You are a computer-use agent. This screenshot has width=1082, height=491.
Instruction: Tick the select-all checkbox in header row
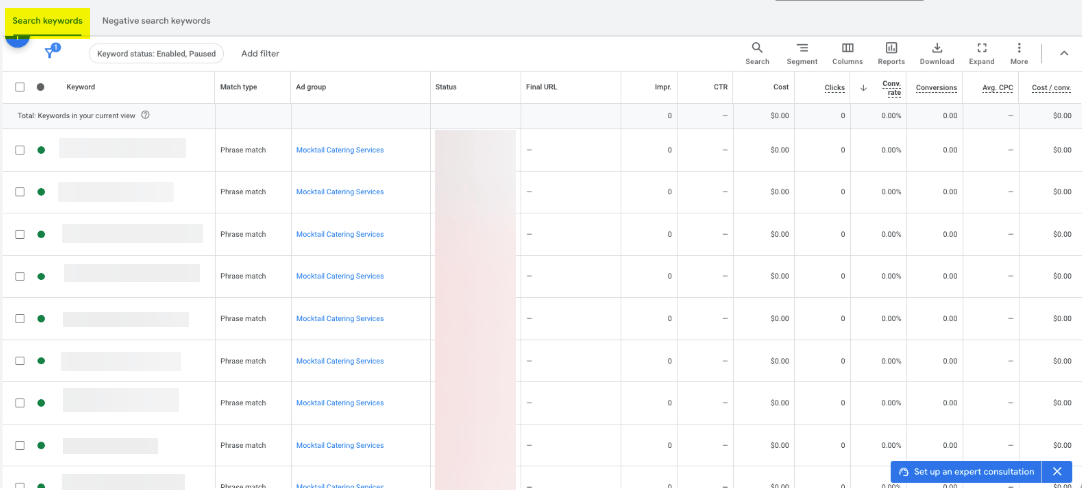coord(20,87)
